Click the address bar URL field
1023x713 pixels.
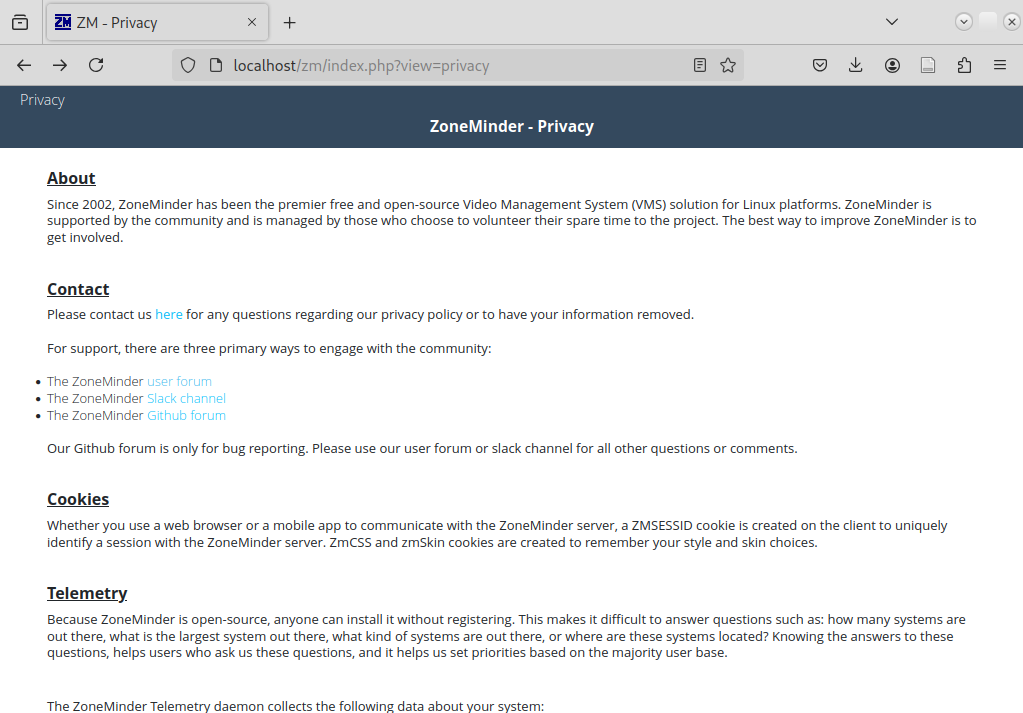pyautogui.click(x=457, y=65)
